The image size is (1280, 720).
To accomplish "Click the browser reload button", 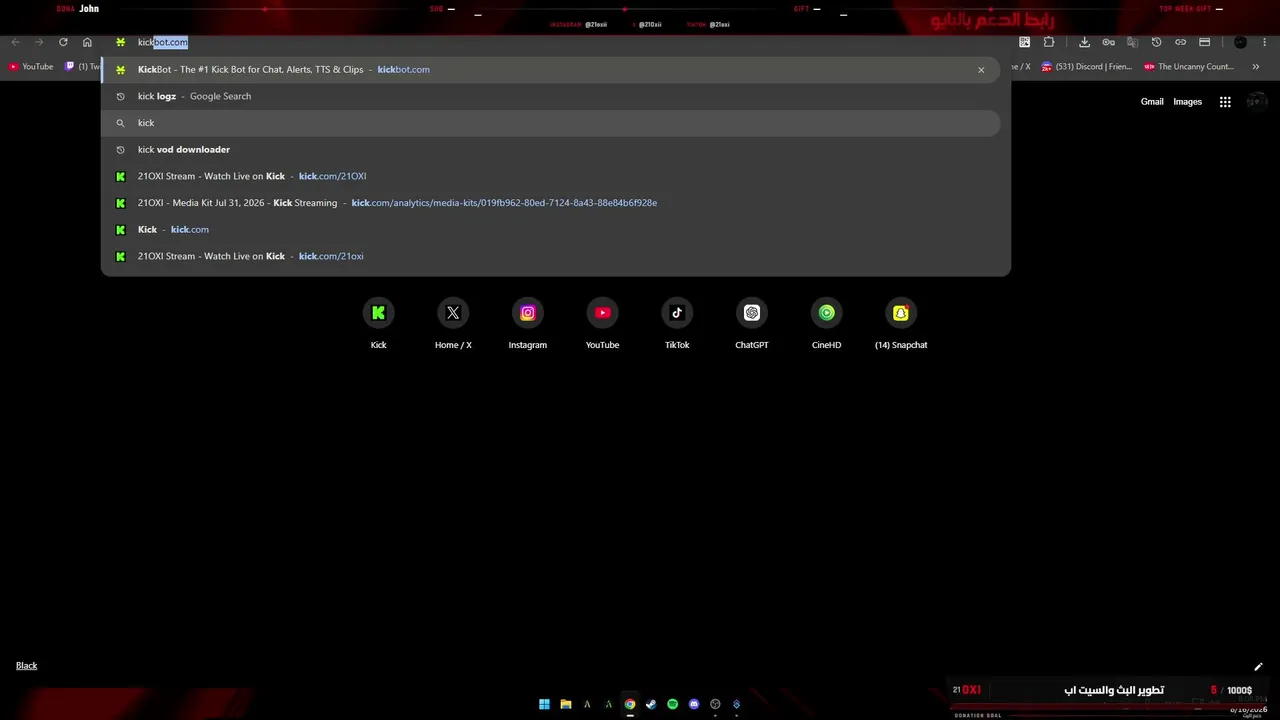I will pos(63,42).
